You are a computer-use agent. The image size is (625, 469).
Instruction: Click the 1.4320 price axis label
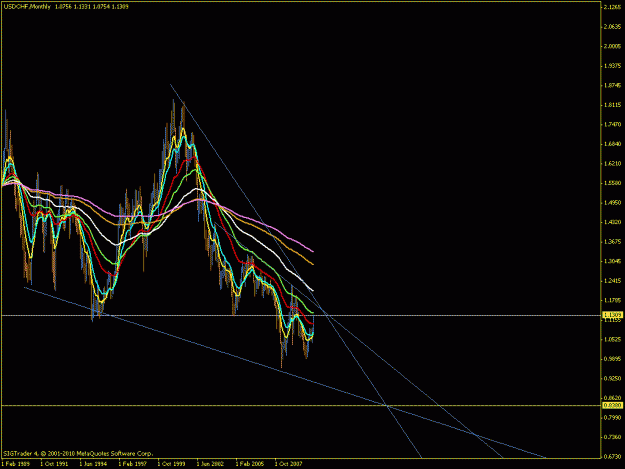click(613, 222)
